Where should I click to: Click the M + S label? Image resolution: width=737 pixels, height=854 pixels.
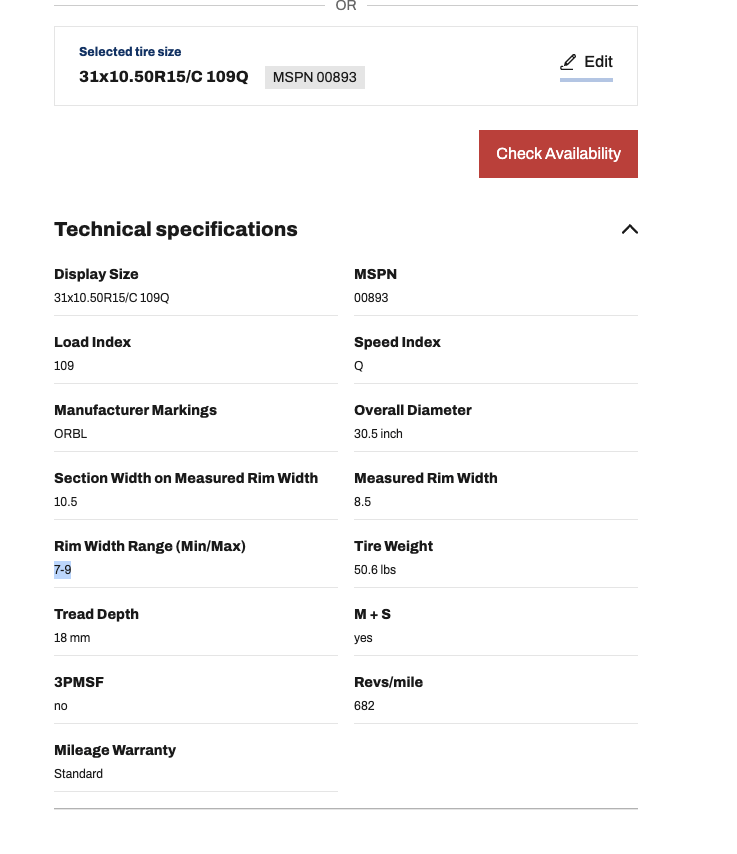[x=372, y=614]
